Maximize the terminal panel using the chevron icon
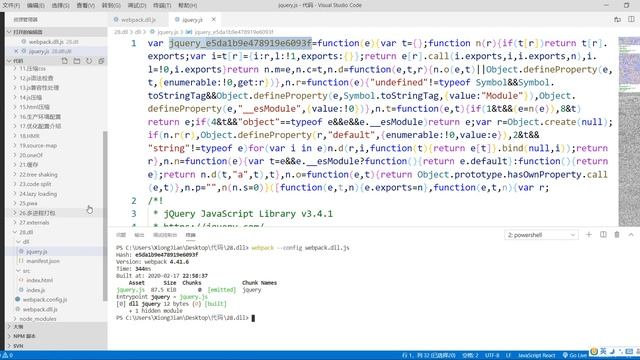Image resolution: width=640 pixels, height=360 pixels. [x=631, y=235]
